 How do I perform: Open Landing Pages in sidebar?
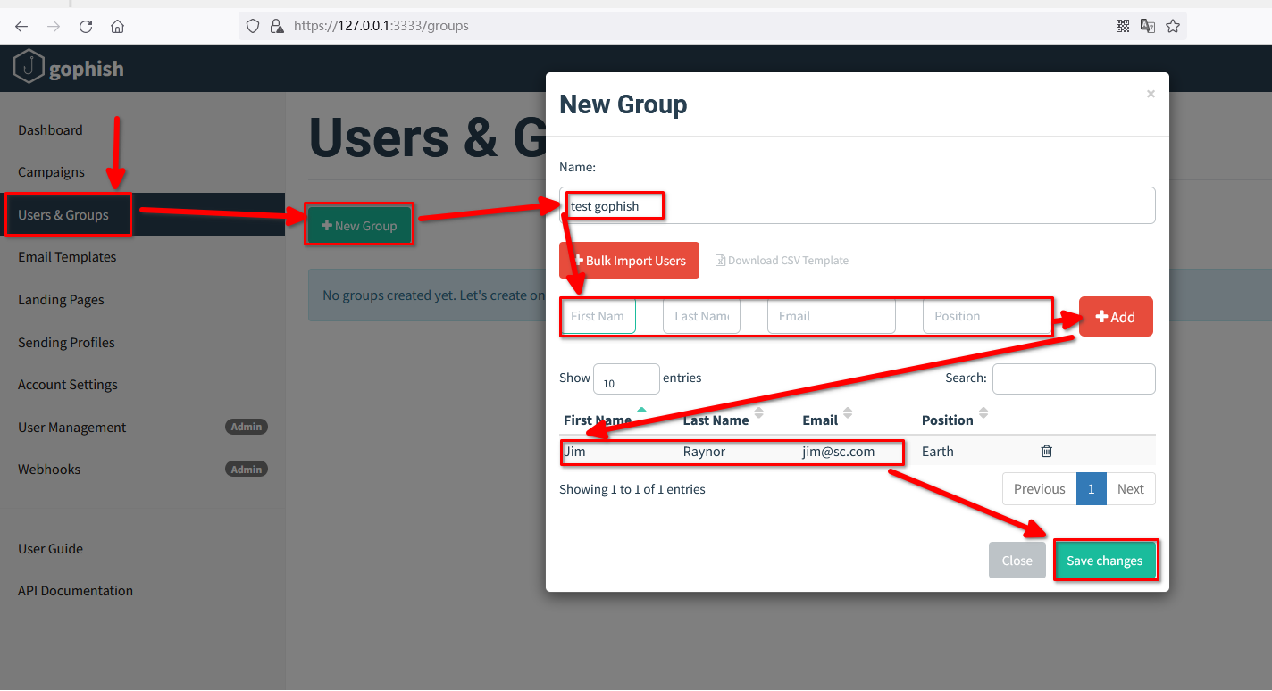pos(61,300)
